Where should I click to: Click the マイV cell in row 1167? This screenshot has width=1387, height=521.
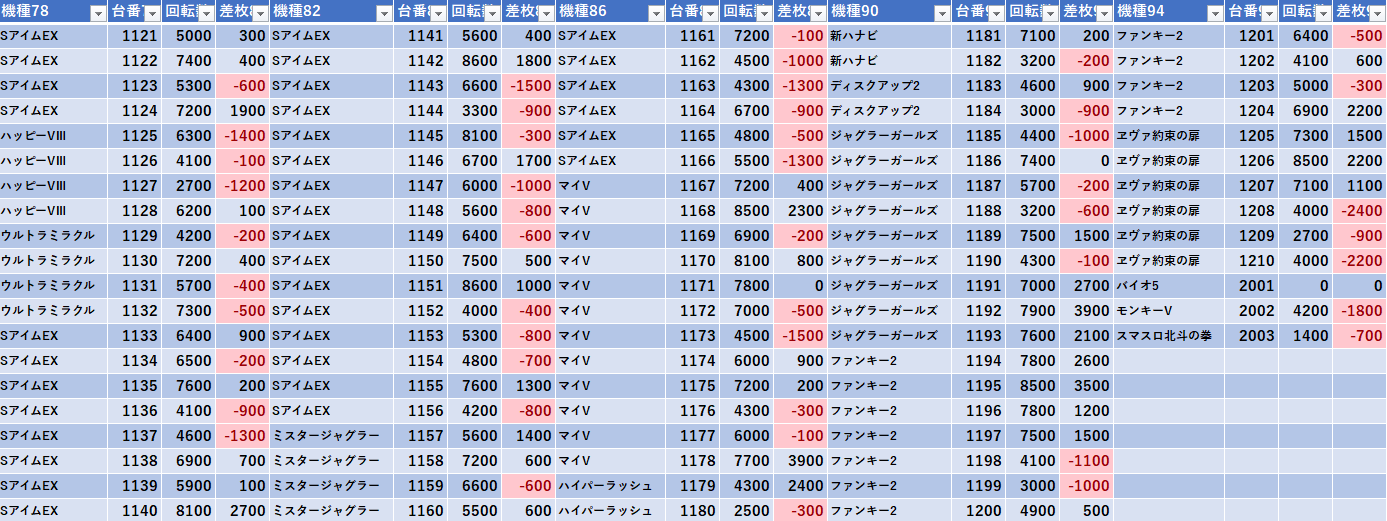610,186
